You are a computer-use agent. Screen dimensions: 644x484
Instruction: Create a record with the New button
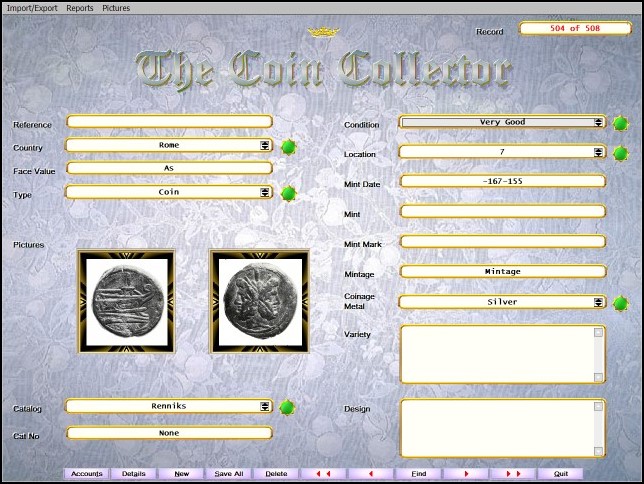click(x=182, y=474)
